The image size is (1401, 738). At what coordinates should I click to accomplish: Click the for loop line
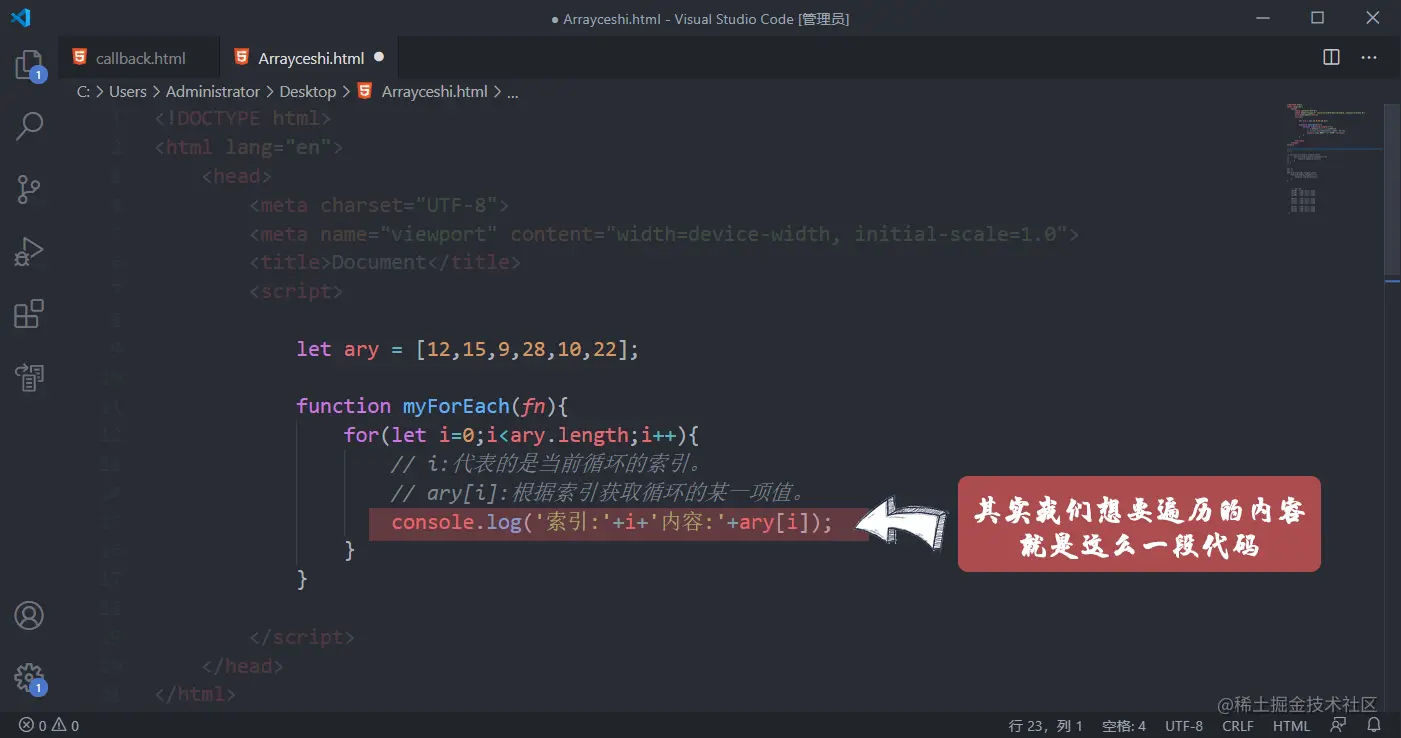[x=521, y=435]
